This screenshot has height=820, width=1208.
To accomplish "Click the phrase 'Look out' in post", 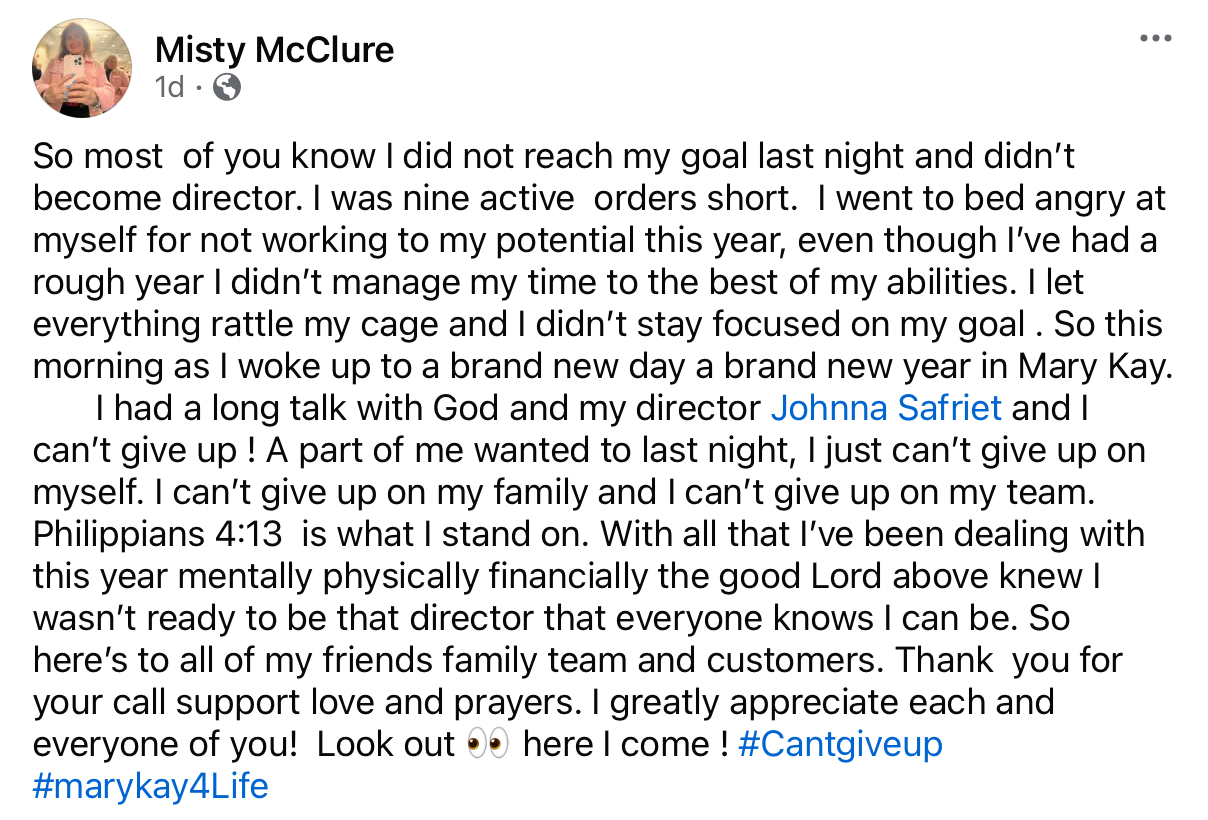I will coord(386,744).
